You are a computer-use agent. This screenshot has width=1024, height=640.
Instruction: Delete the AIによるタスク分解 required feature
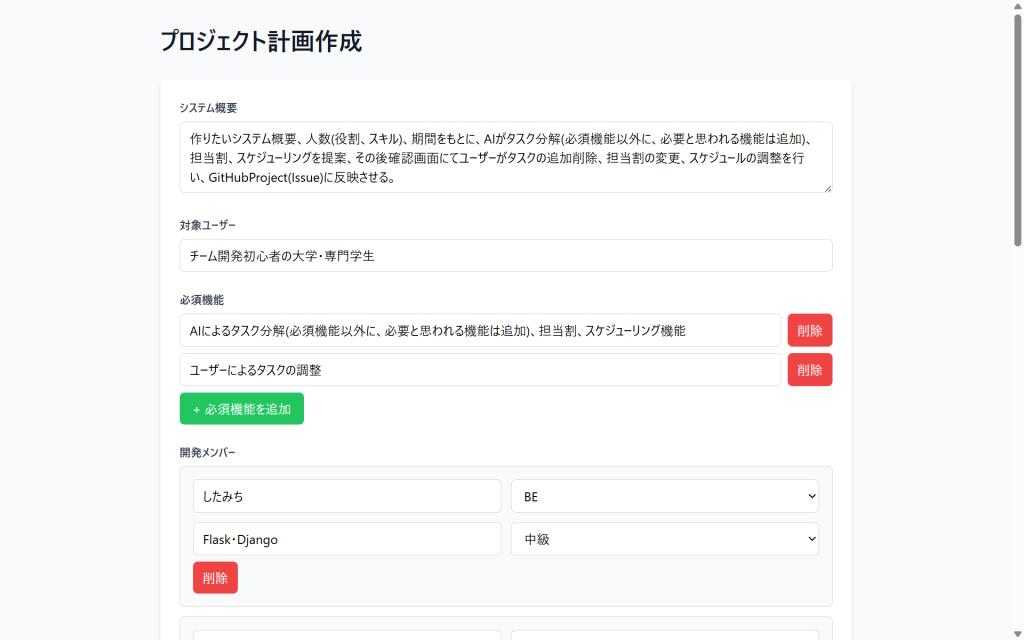(x=809, y=330)
